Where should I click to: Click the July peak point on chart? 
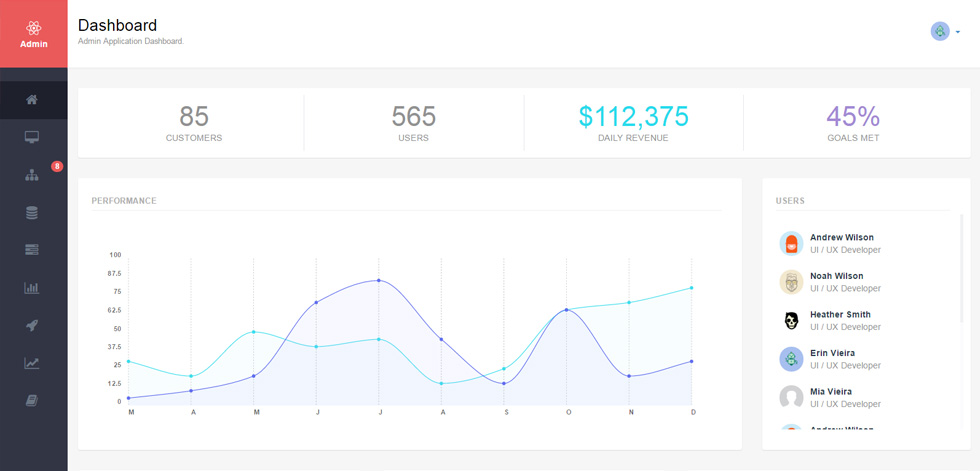378,280
